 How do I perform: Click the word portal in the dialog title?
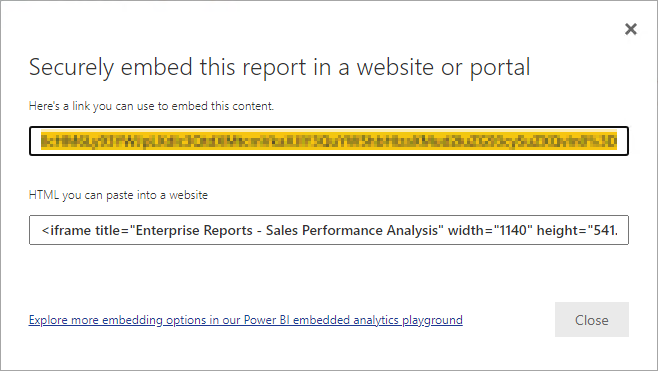pos(500,69)
